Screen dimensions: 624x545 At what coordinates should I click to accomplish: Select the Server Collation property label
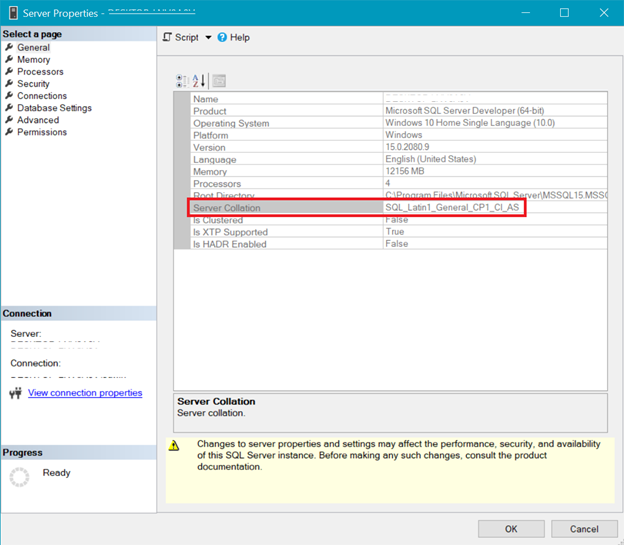pyautogui.click(x=226, y=208)
